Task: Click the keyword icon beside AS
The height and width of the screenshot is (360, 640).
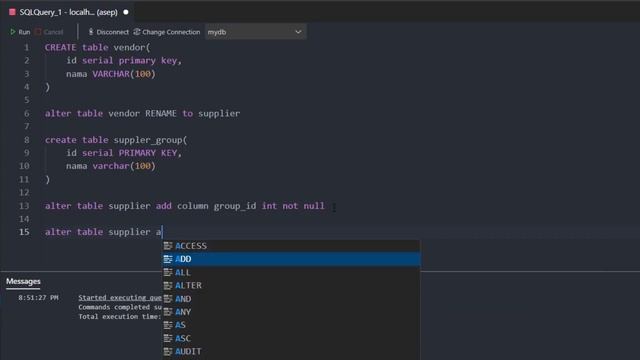Action: click(x=168, y=325)
